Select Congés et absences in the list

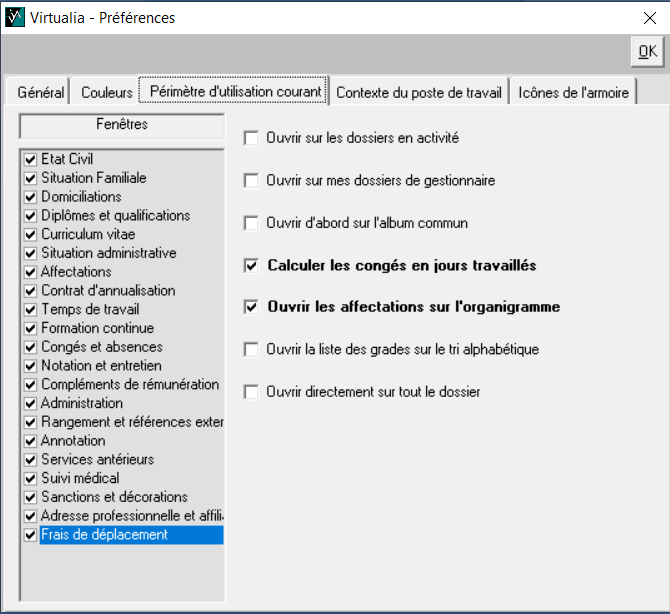coord(99,347)
